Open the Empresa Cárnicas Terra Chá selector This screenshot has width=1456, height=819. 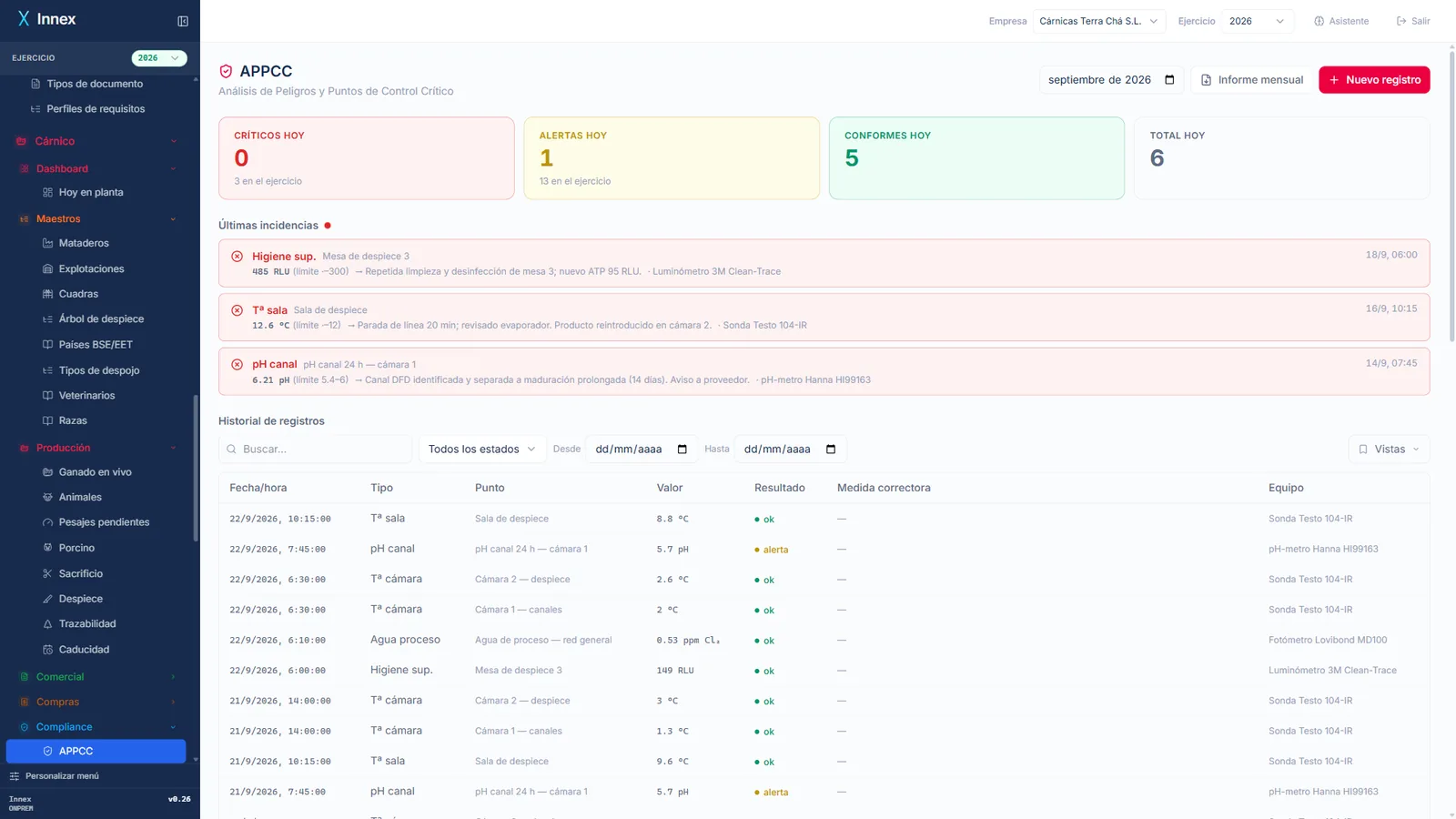(x=1099, y=21)
